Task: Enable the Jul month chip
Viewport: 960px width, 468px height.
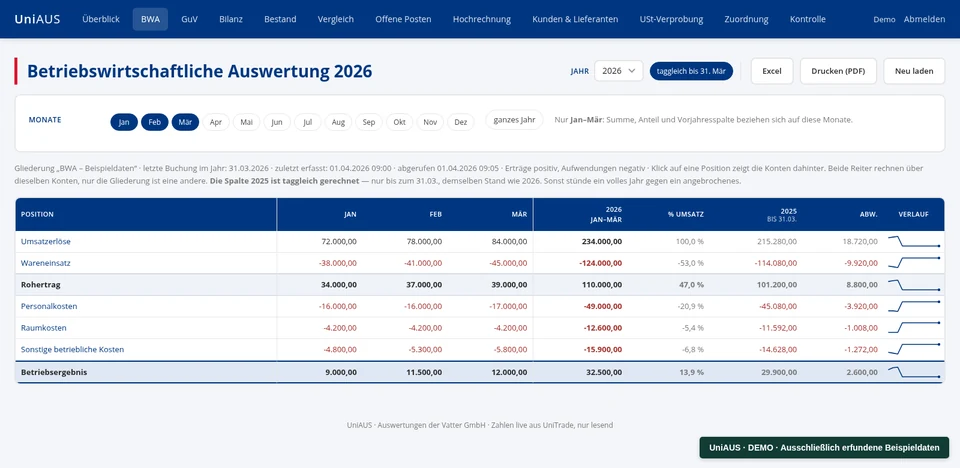Action: click(x=307, y=122)
